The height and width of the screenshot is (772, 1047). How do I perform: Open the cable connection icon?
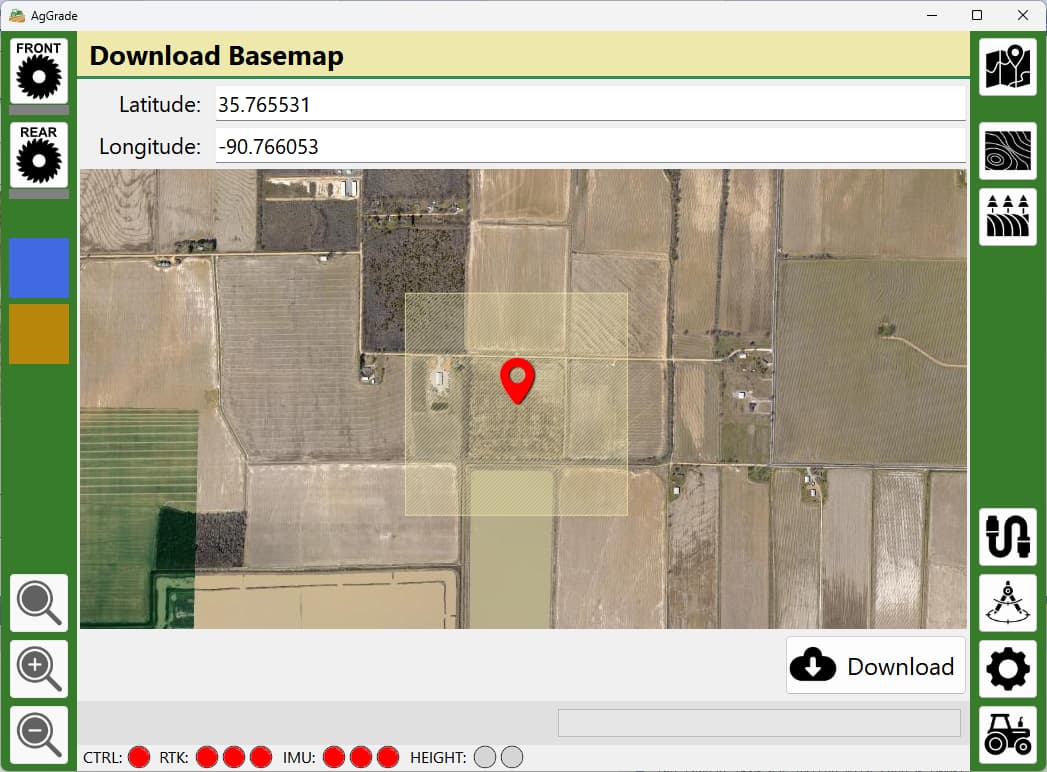pos(1007,537)
